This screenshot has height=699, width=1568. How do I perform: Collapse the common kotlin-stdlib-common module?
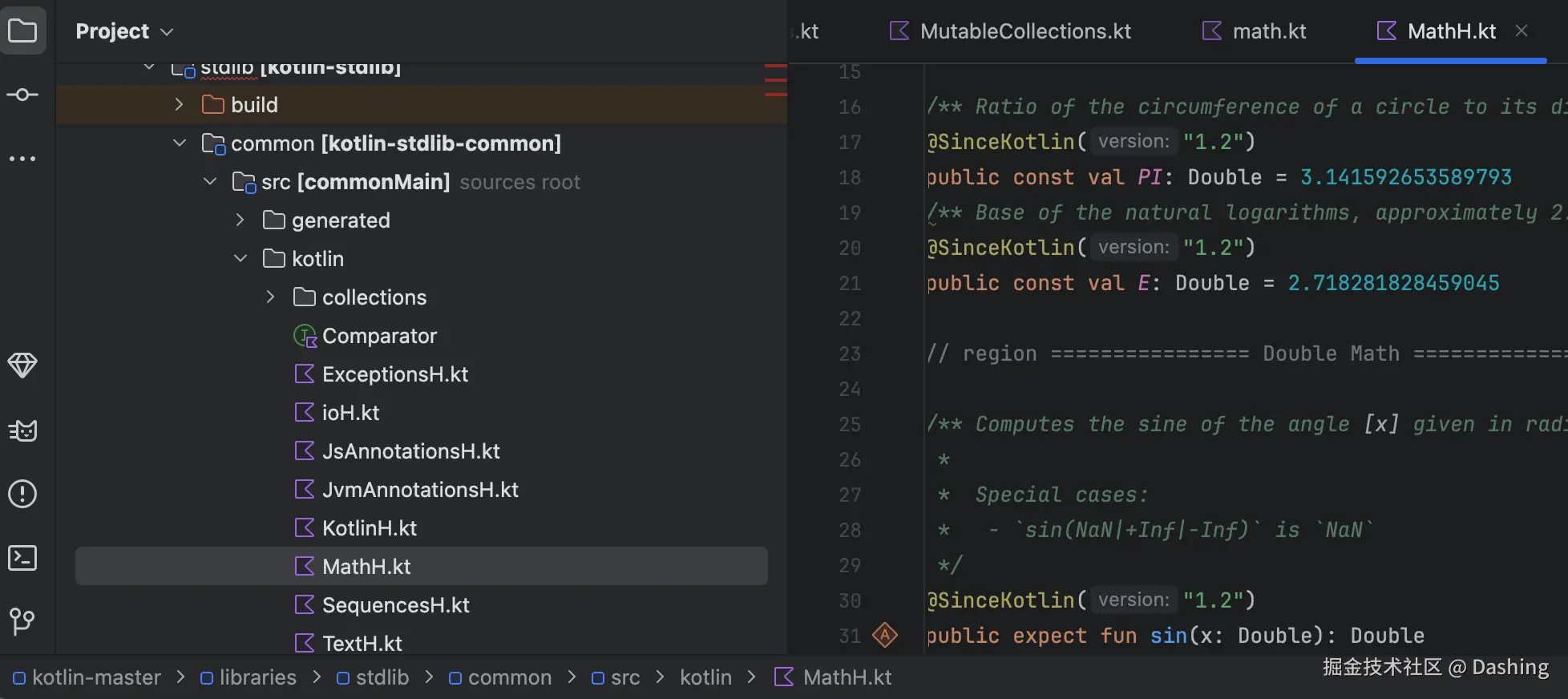pos(179,143)
